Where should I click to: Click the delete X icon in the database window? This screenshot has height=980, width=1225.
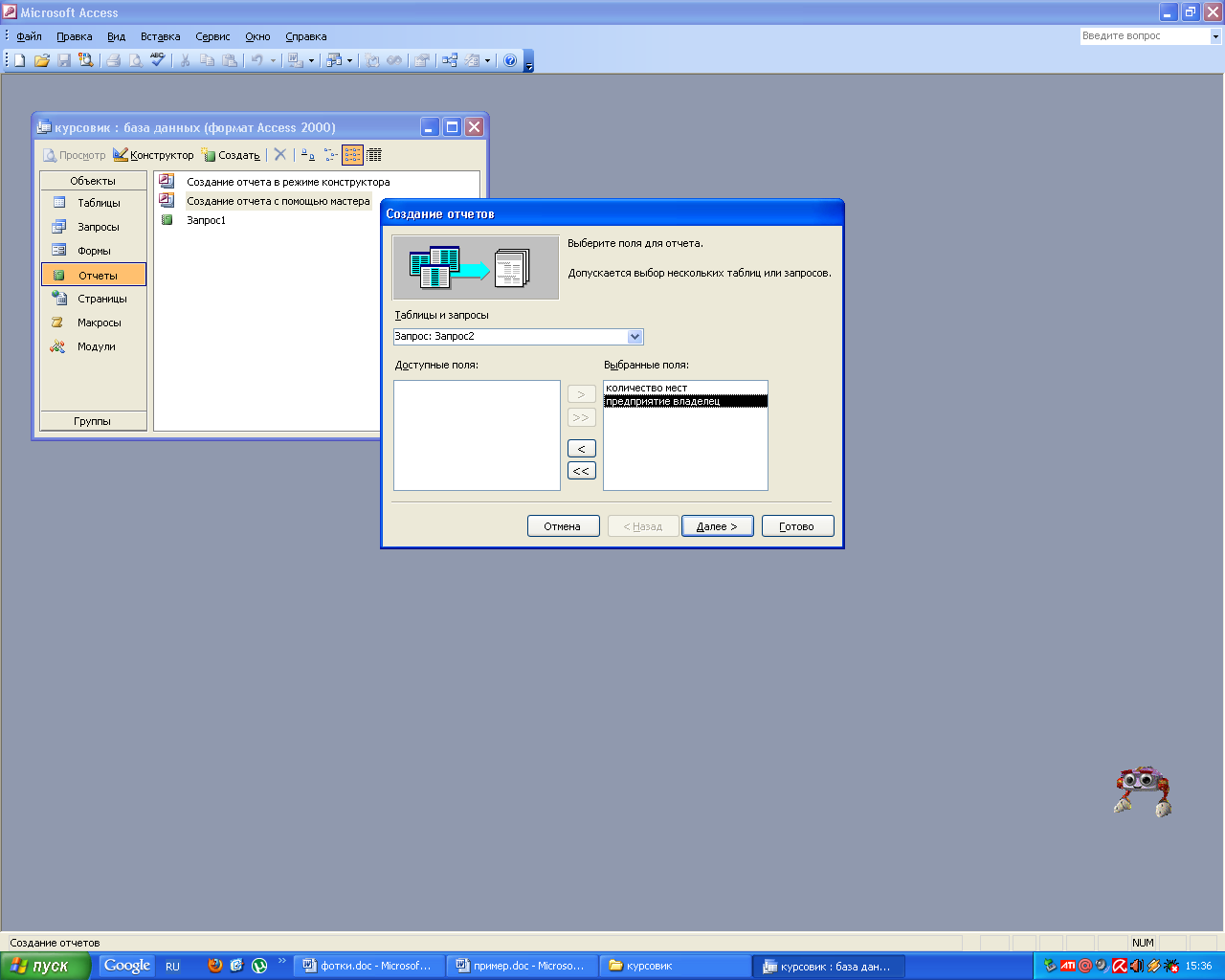pyautogui.click(x=280, y=154)
